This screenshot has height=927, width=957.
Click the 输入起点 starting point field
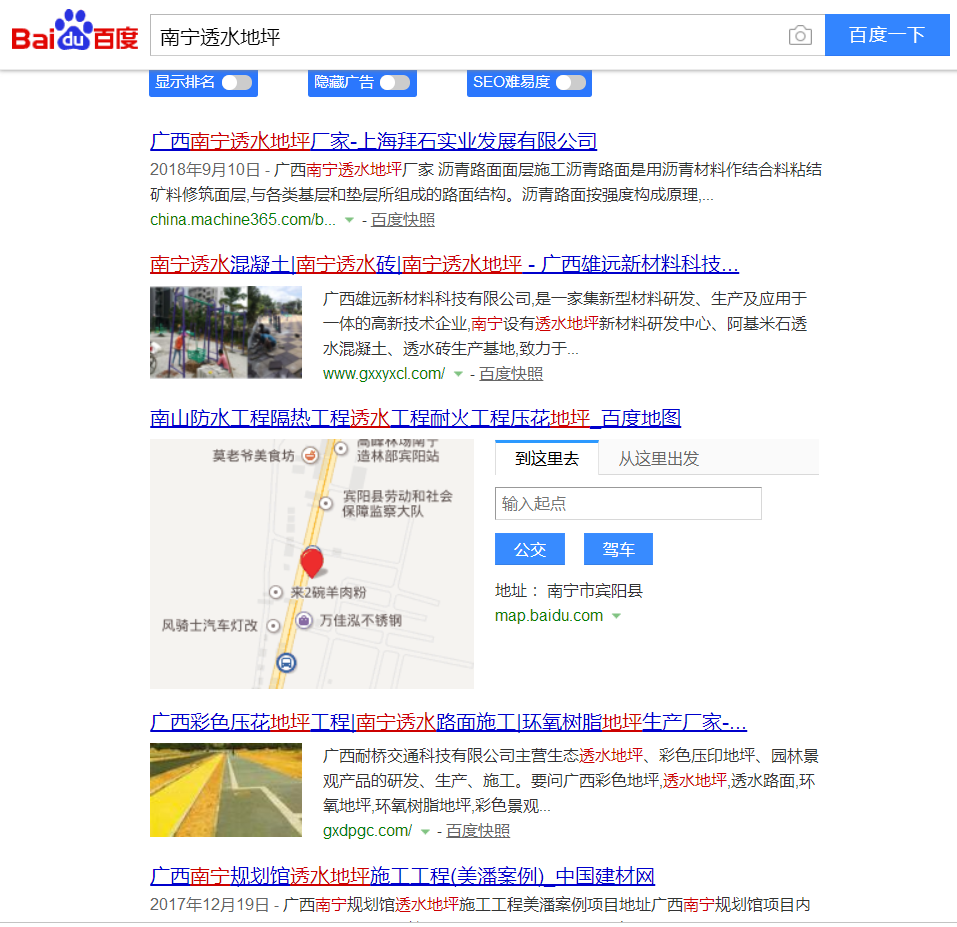(628, 503)
